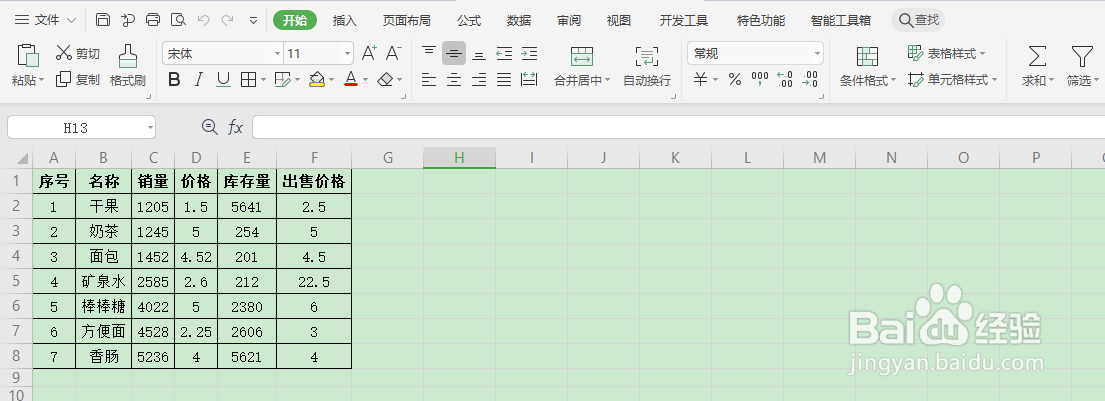The height and width of the screenshot is (401, 1105).
Task: Open the font size 11 dropdown
Action: [x=347, y=54]
